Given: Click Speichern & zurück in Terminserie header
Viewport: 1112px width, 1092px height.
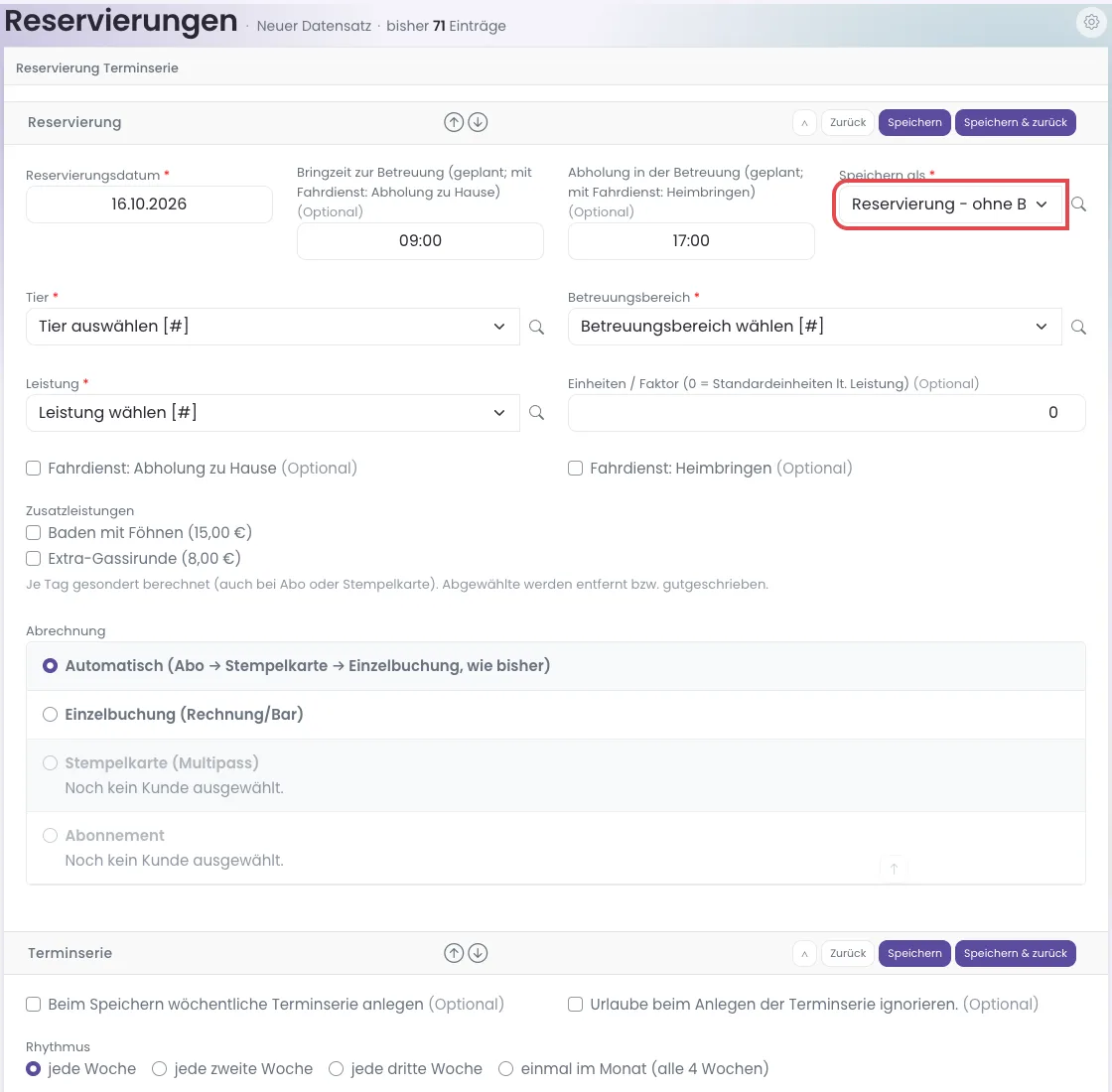Looking at the screenshot, I should [x=1016, y=954].
